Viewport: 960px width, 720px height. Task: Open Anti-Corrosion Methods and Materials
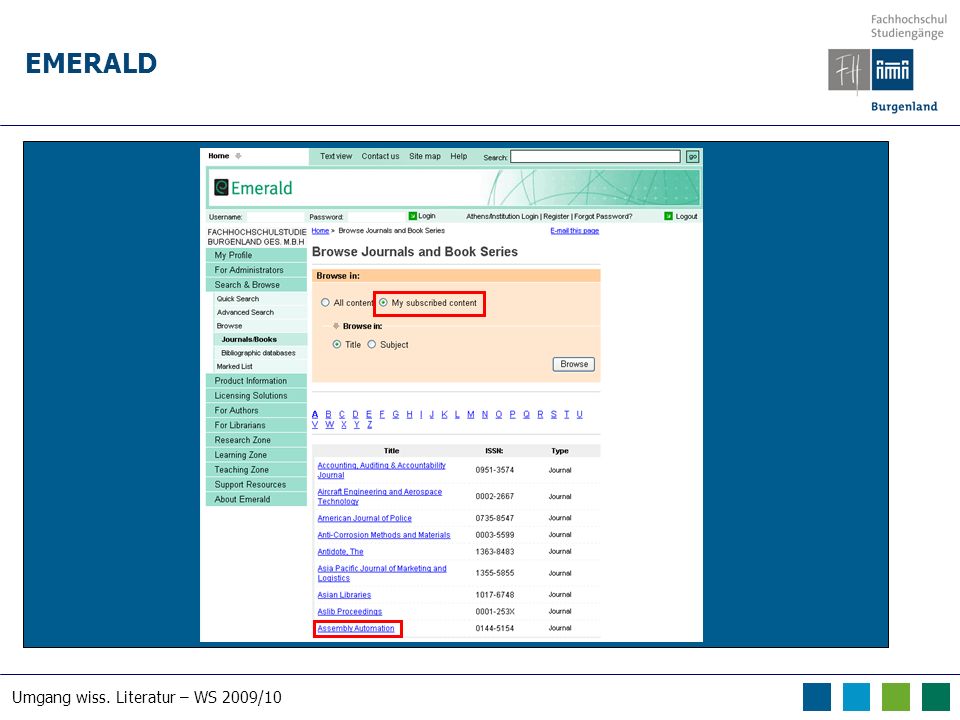click(383, 534)
